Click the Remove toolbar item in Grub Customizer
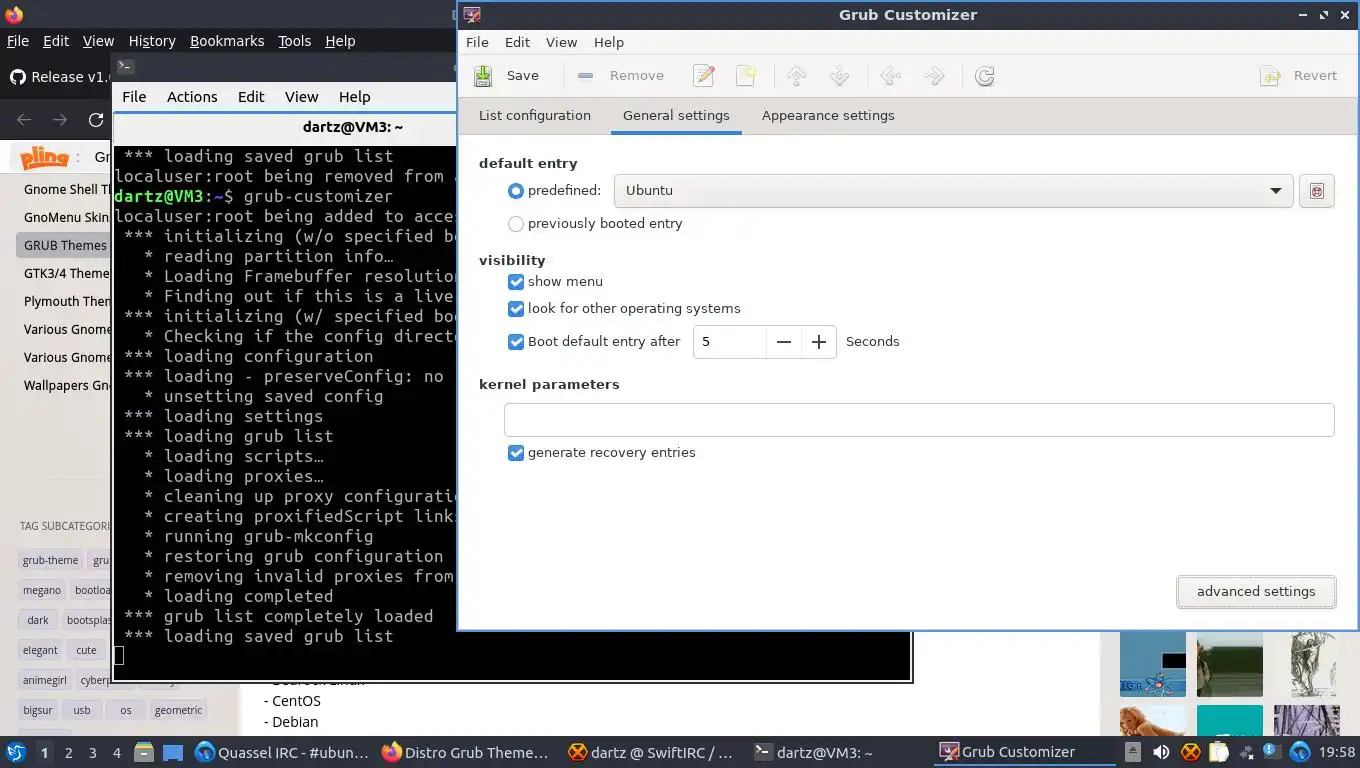 tap(621, 76)
